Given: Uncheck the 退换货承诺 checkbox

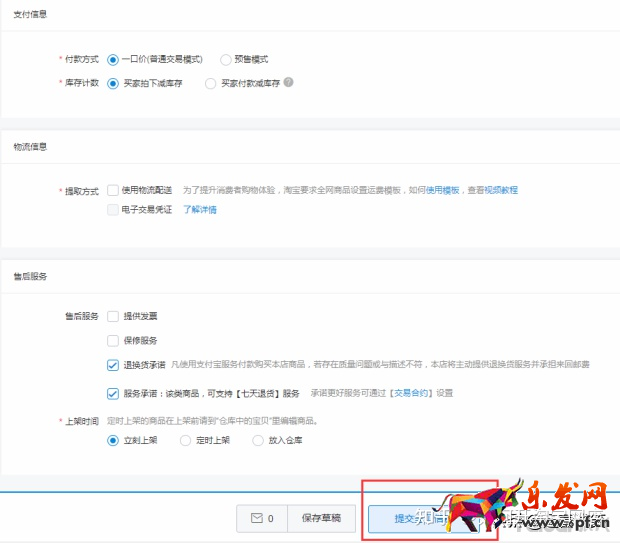Looking at the screenshot, I should pyautogui.click(x=113, y=365).
